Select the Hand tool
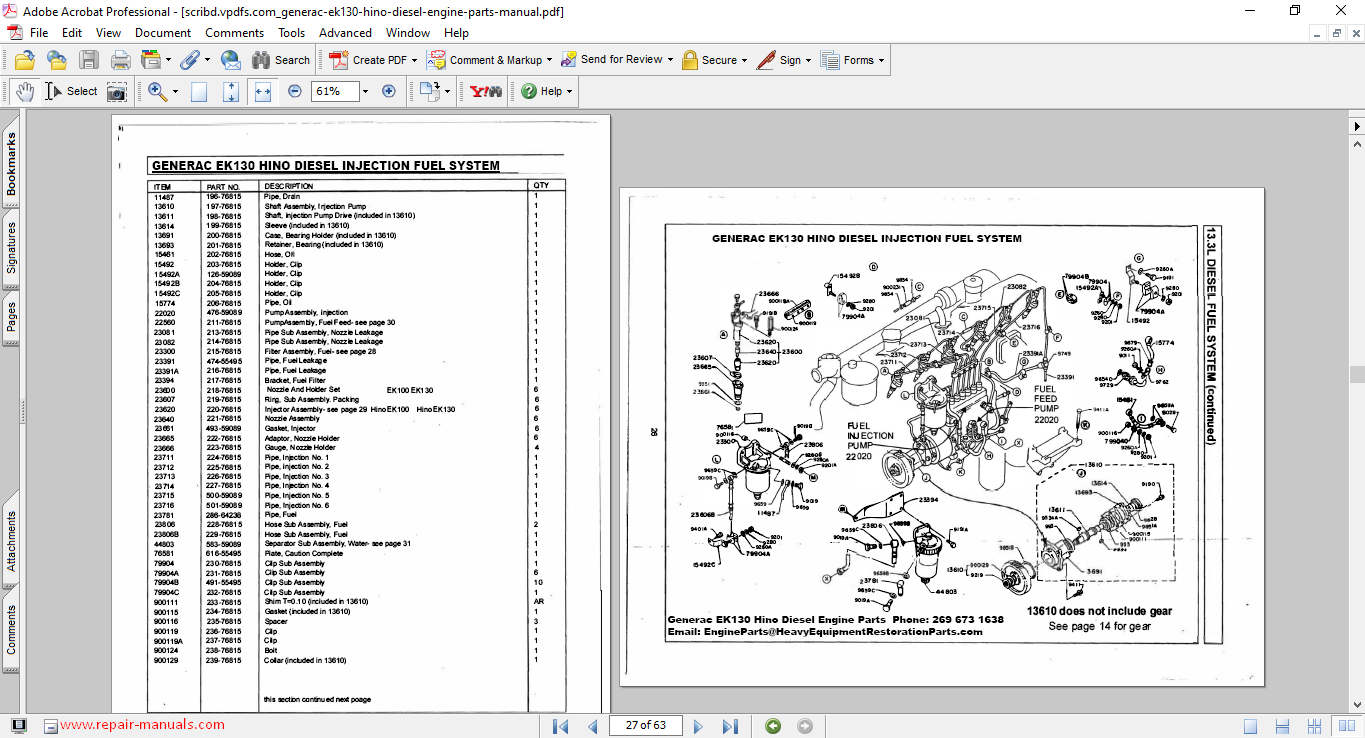The height and width of the screenshot is (738, 1365). click(x=24, y=91)
